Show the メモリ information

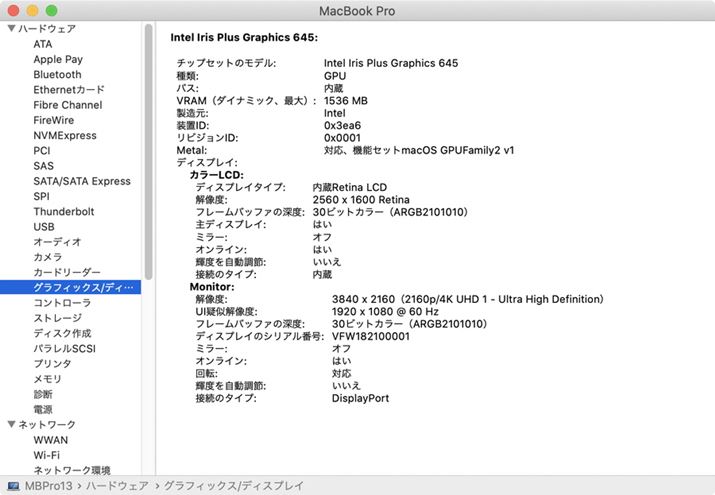click(47, 379)
